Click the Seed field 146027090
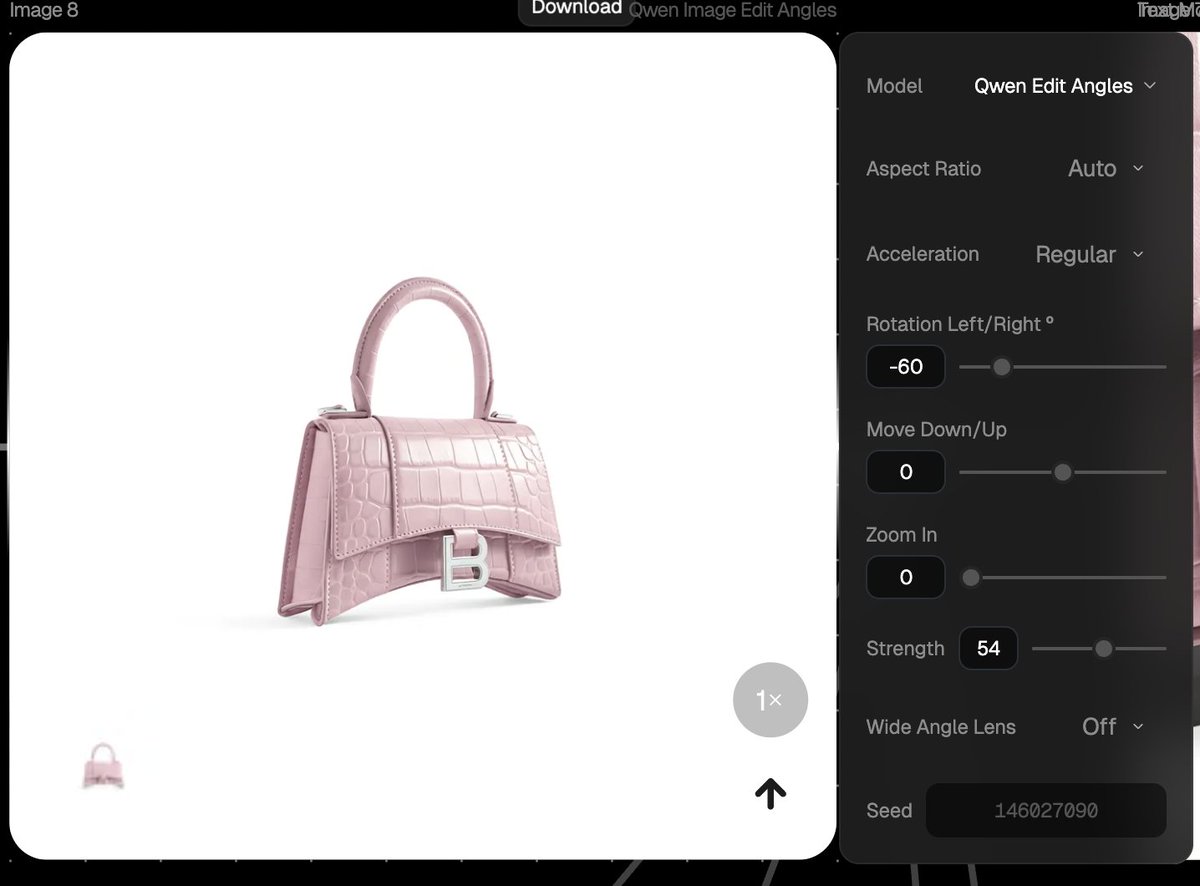Screen dimensions: 1200x886 pos(1046,810)
